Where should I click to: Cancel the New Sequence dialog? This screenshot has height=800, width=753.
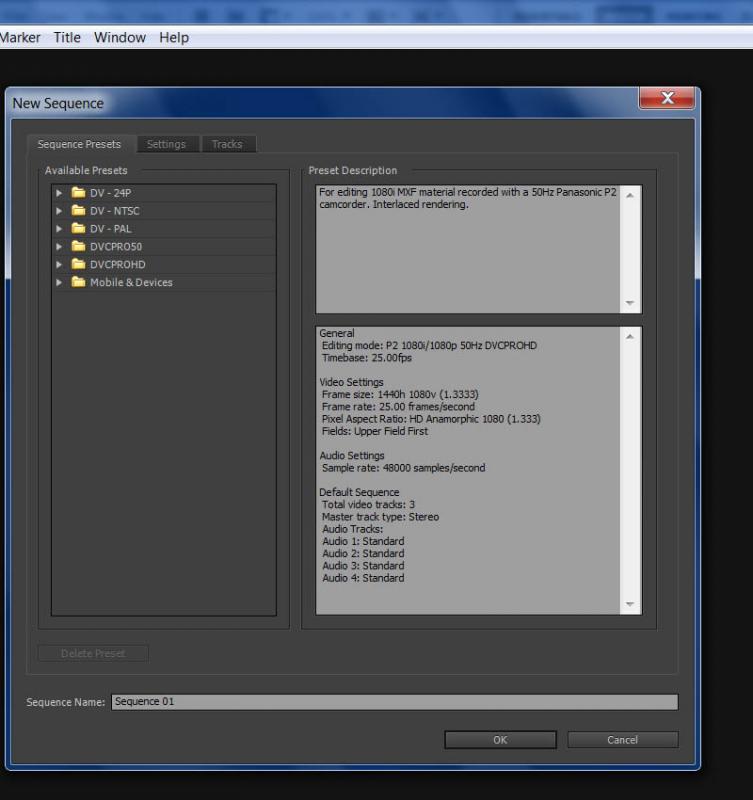tap(623, 740)
